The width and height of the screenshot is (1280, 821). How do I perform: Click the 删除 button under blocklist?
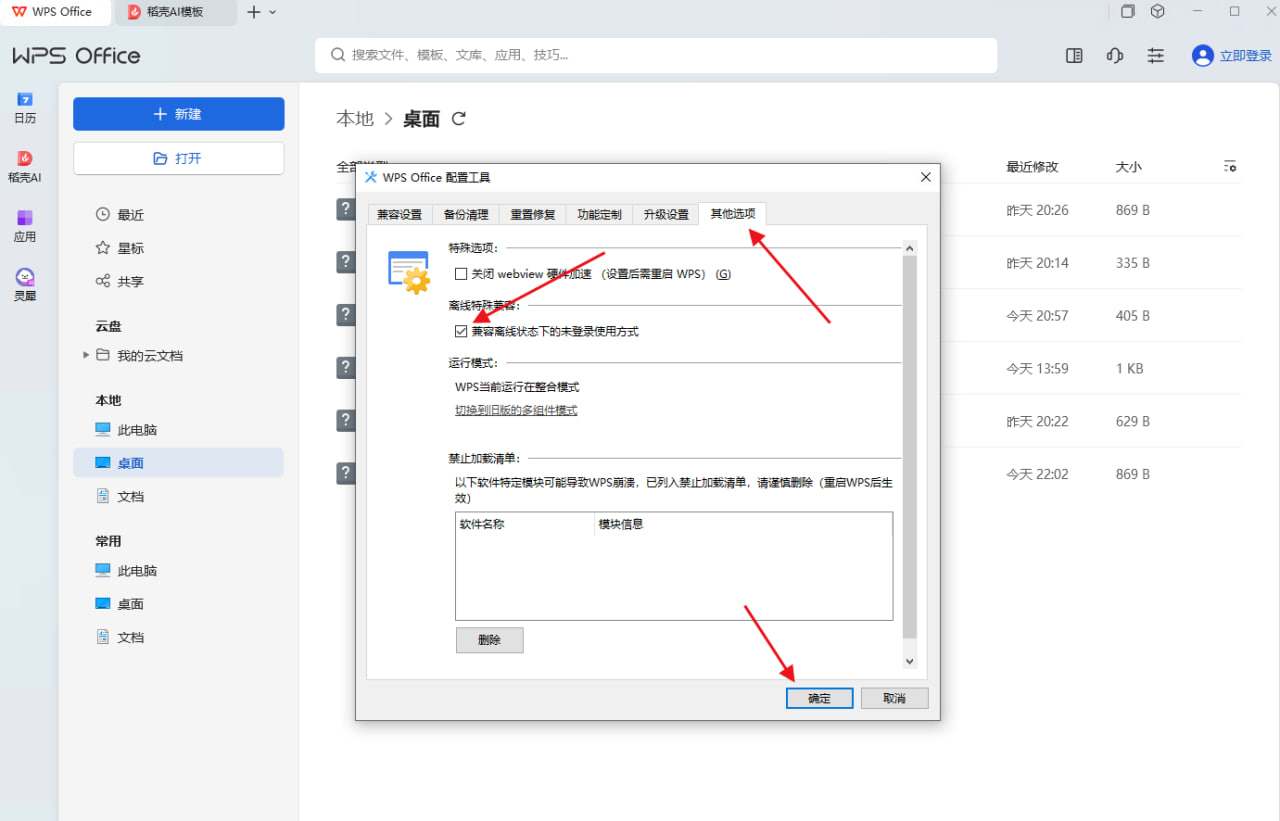click(x=489, y=640)
